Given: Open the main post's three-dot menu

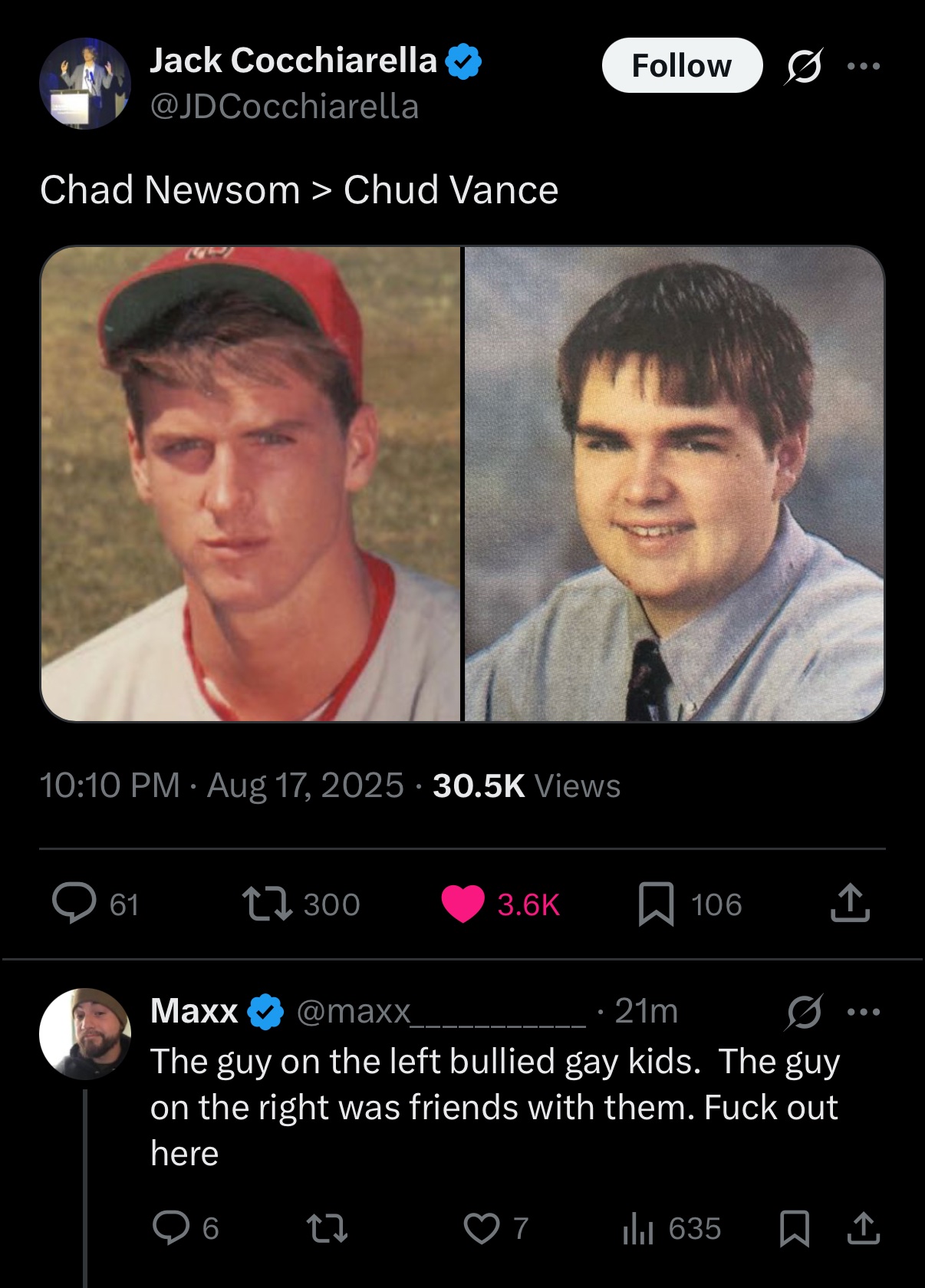Looking at the screenshot, I should [x=864, y=66].
